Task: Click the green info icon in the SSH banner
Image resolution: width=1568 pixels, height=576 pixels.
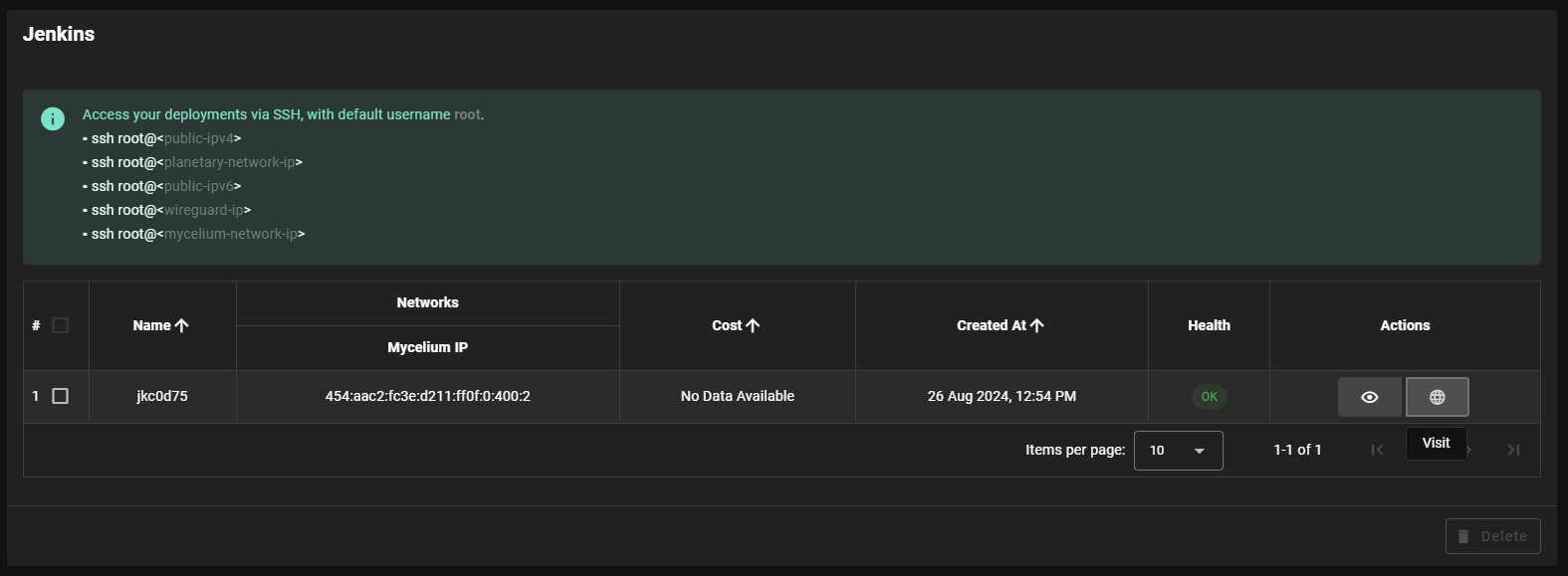Action: pos(53,118)
